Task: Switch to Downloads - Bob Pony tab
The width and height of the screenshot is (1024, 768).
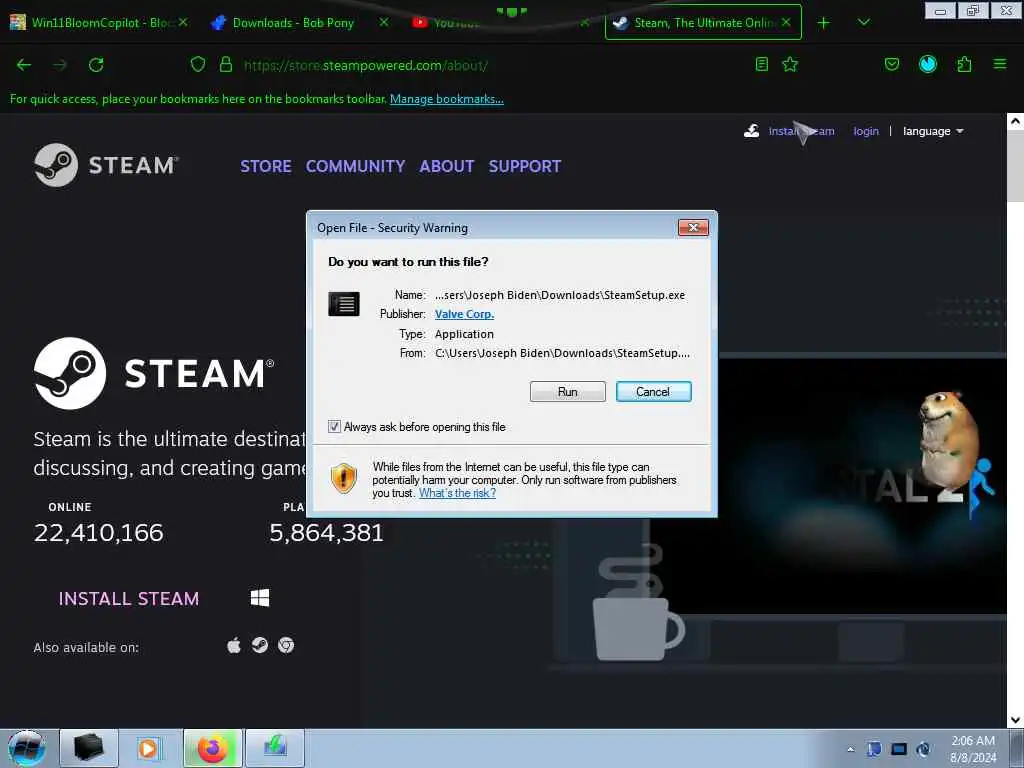Action: point(293,23)
